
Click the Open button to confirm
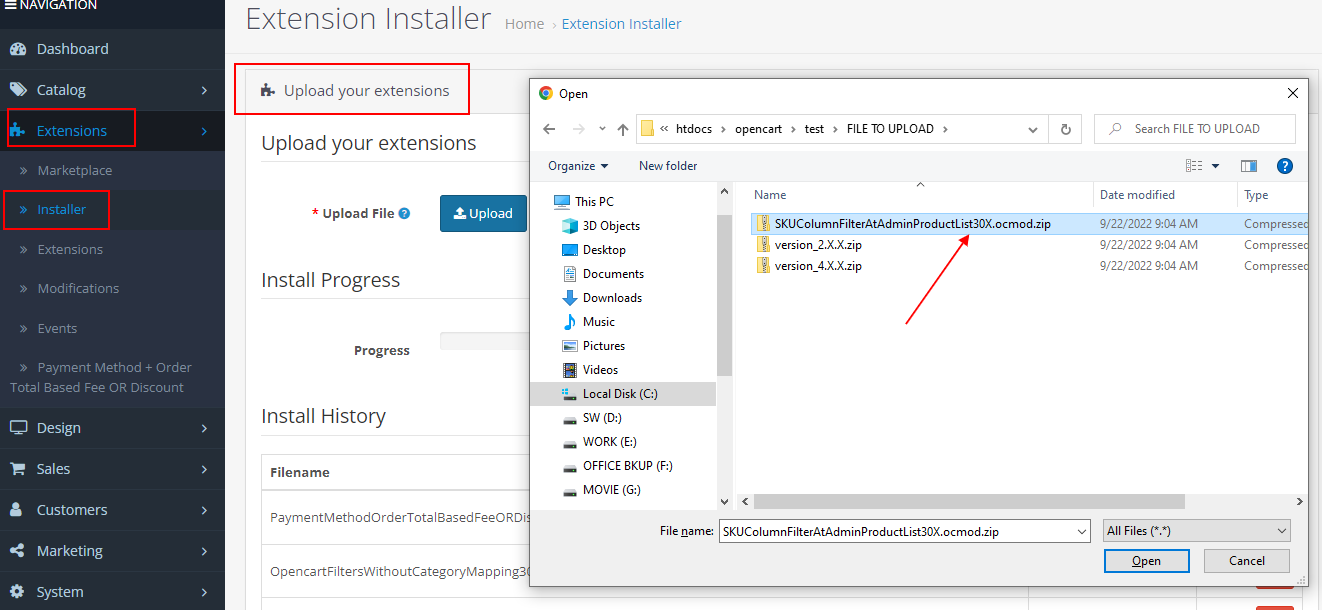[x=1146, y=561]
